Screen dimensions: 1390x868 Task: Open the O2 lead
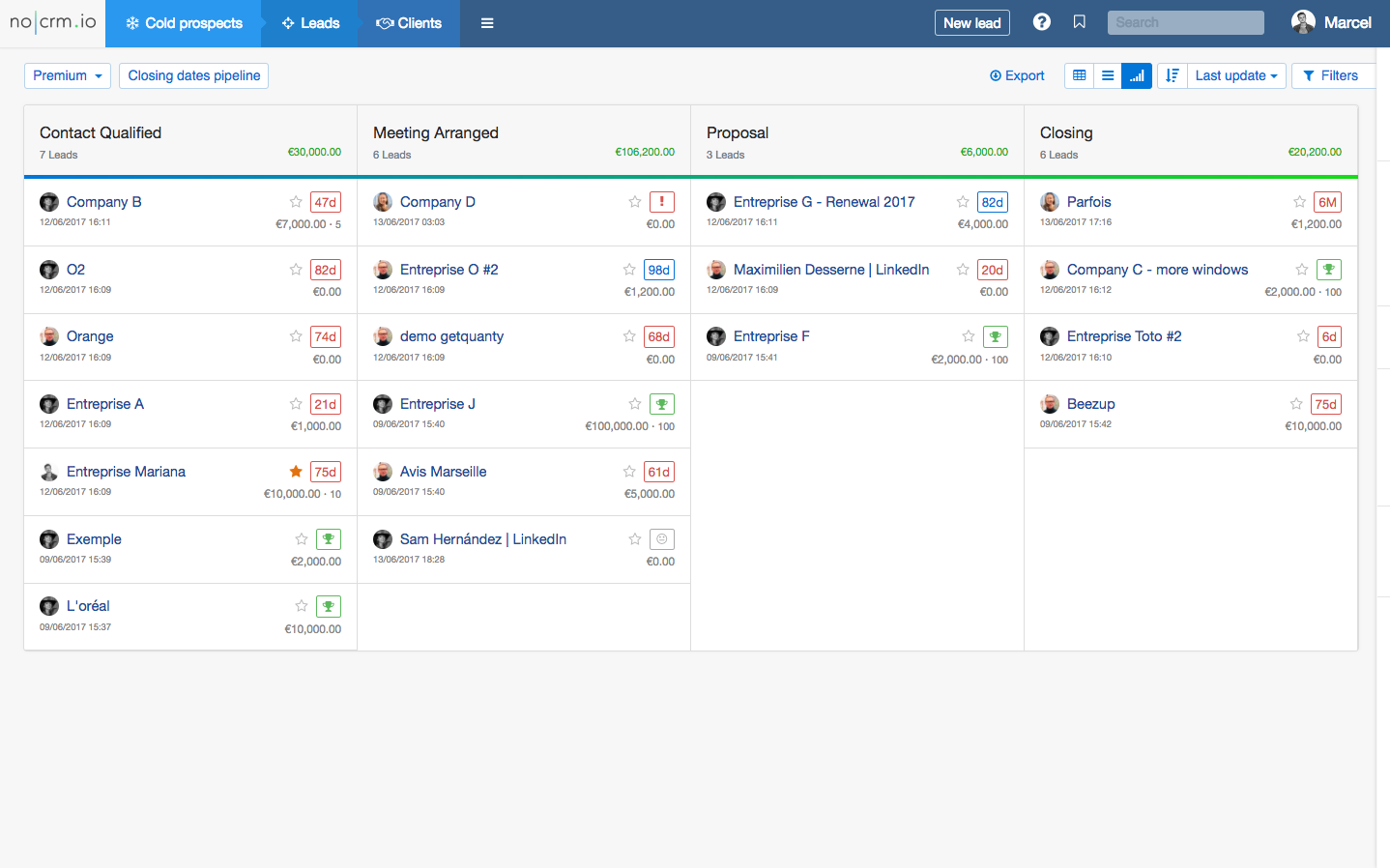click(75, 270)
